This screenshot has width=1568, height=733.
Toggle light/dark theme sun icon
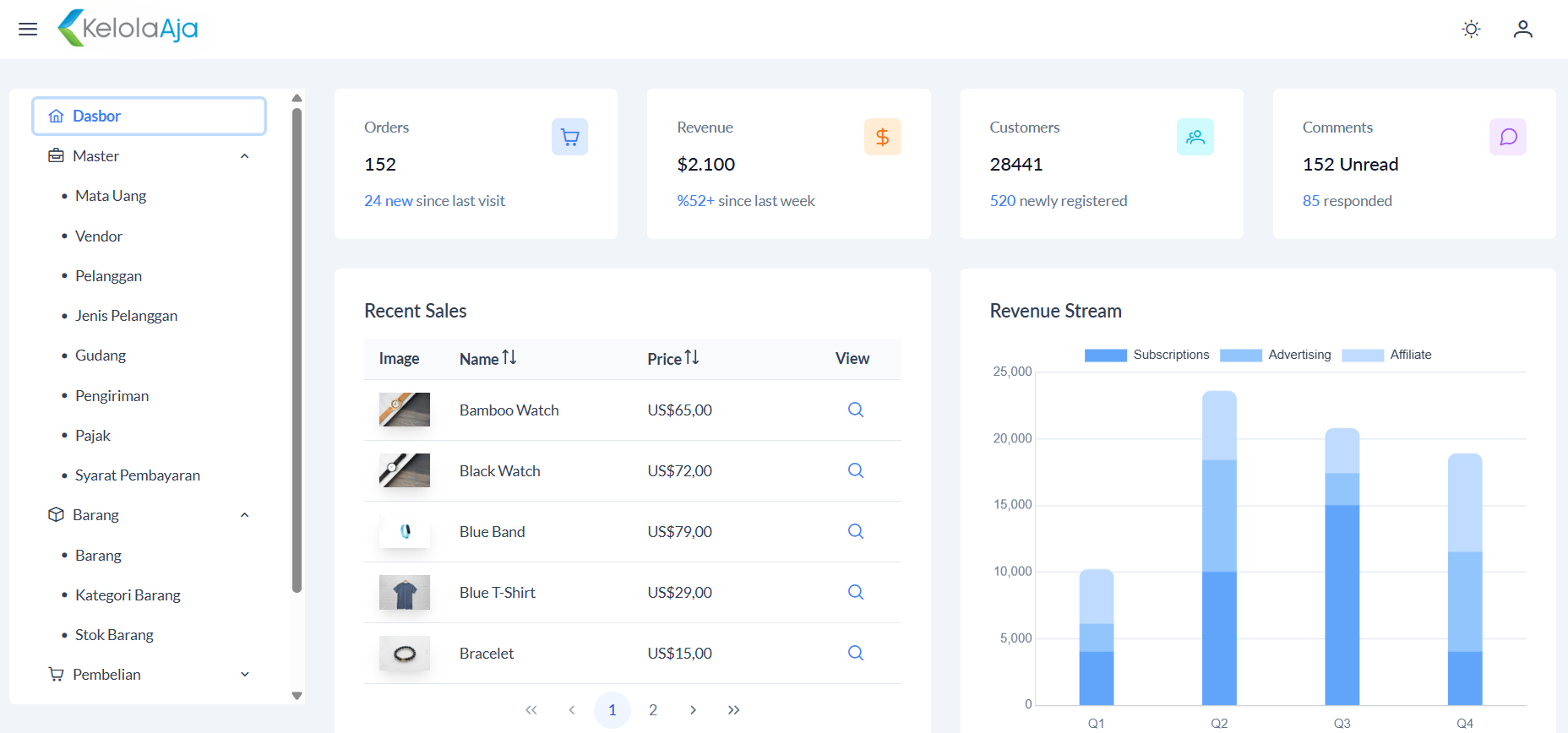(x=1471, y=30)
